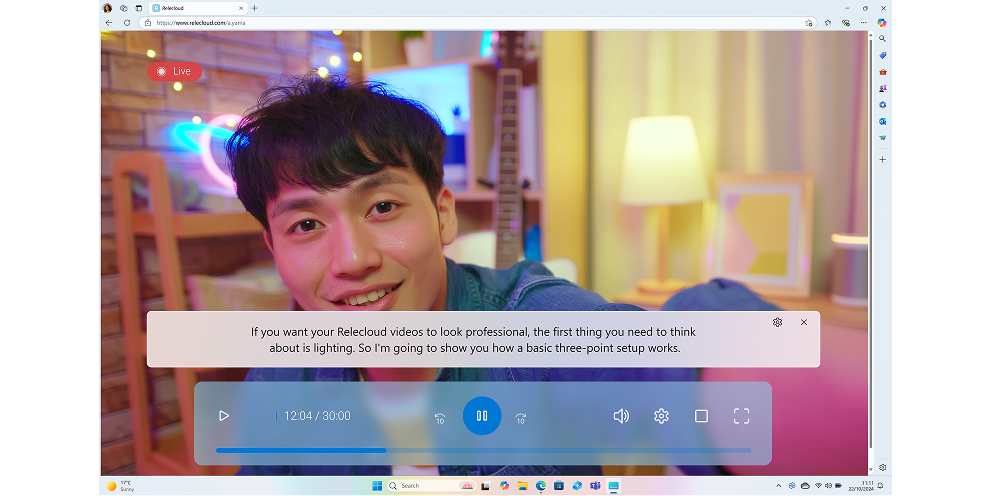Open sidebar Outlook icon
The image size is (991, 496).
point(882,121)
